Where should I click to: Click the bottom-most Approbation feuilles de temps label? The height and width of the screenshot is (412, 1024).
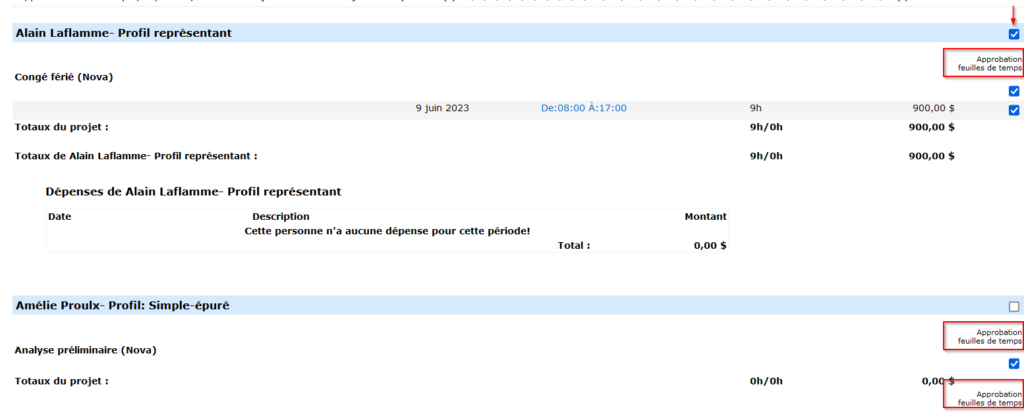[x=984, y=398]
